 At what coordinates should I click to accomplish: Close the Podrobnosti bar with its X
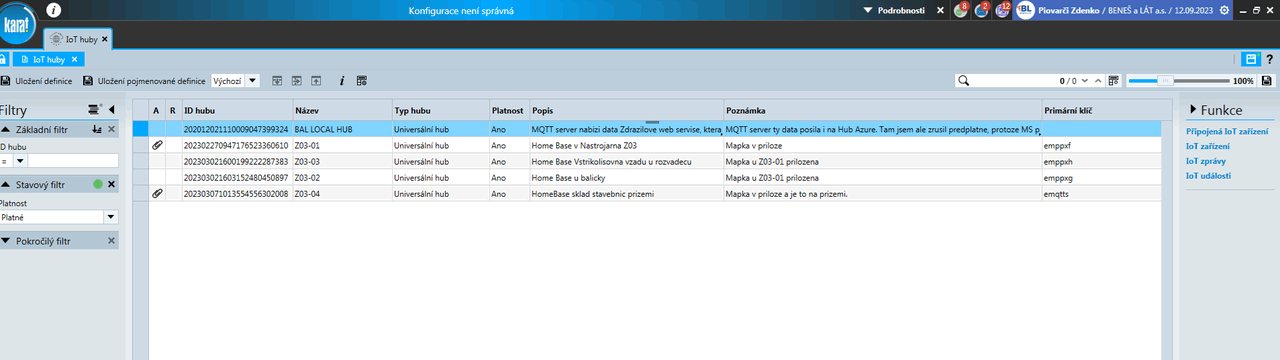(940, 10)
